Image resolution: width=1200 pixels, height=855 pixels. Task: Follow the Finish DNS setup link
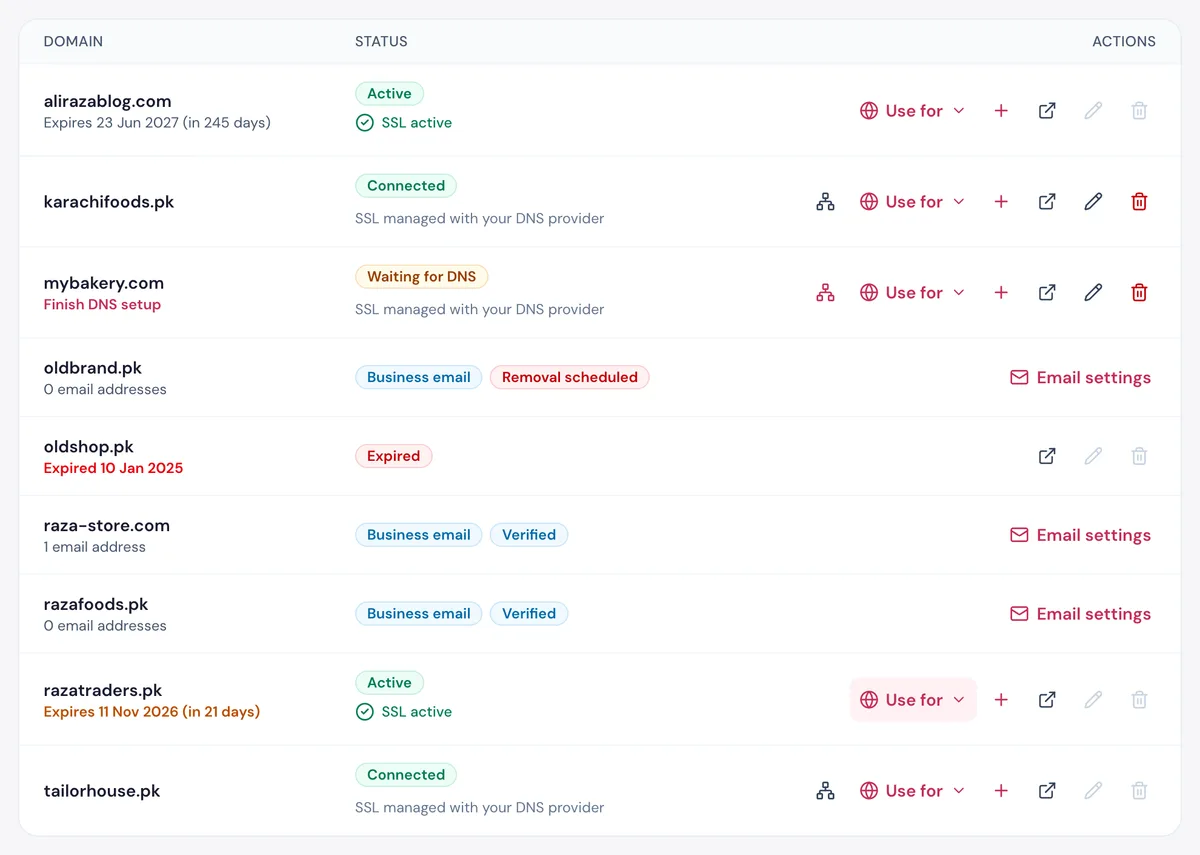(102, 305)
